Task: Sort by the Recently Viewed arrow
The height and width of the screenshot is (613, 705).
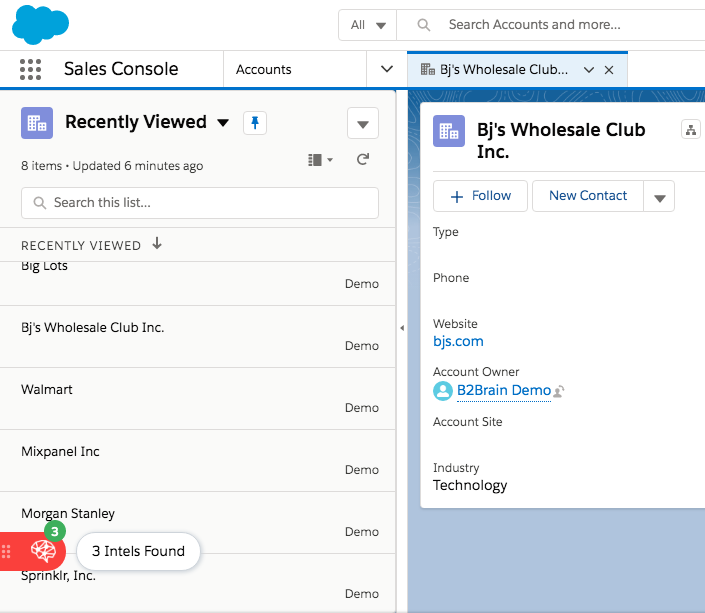Action: (x=157, y=243)
